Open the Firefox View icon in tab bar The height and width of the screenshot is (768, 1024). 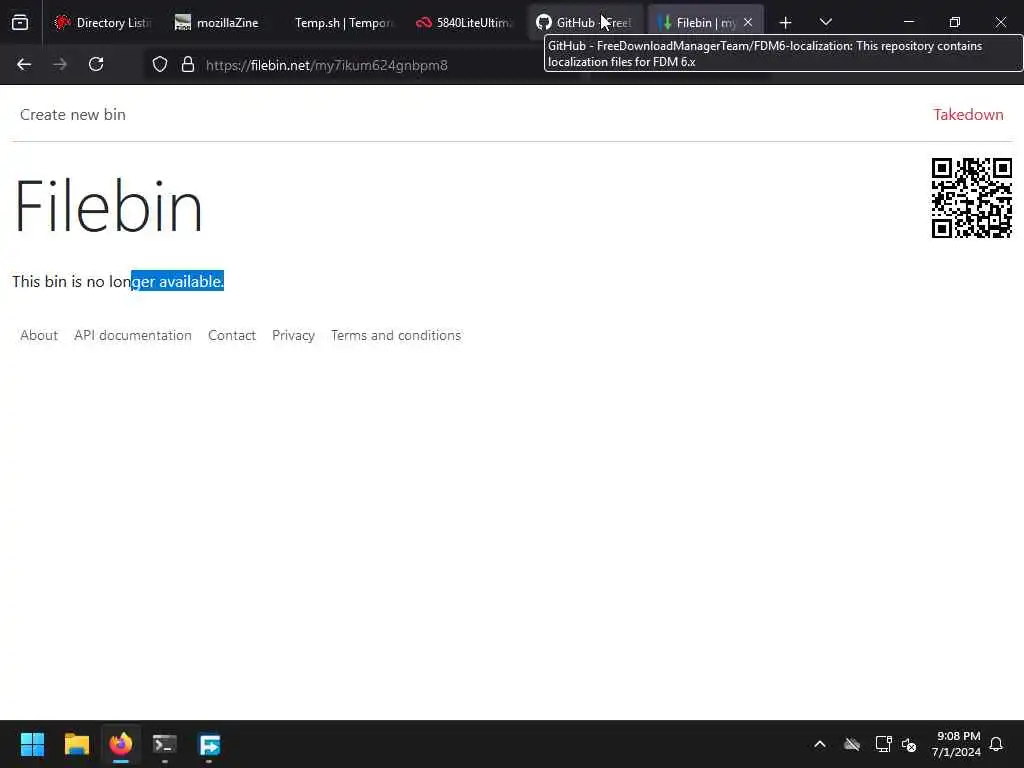(x=20, y=22)
